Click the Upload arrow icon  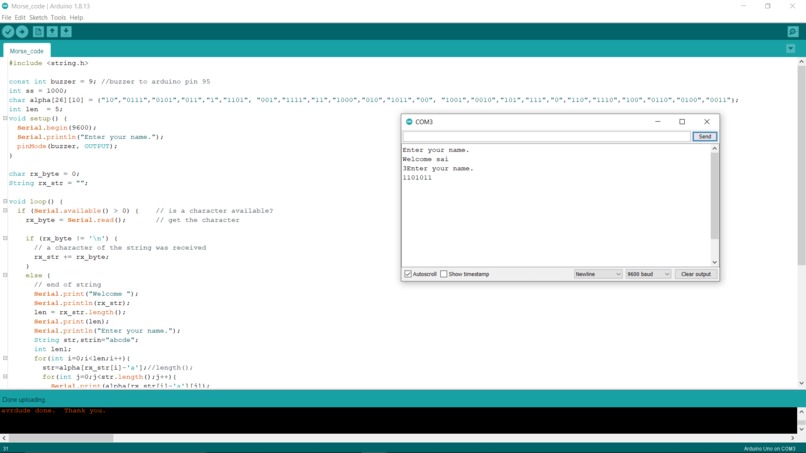coord(22,32)
